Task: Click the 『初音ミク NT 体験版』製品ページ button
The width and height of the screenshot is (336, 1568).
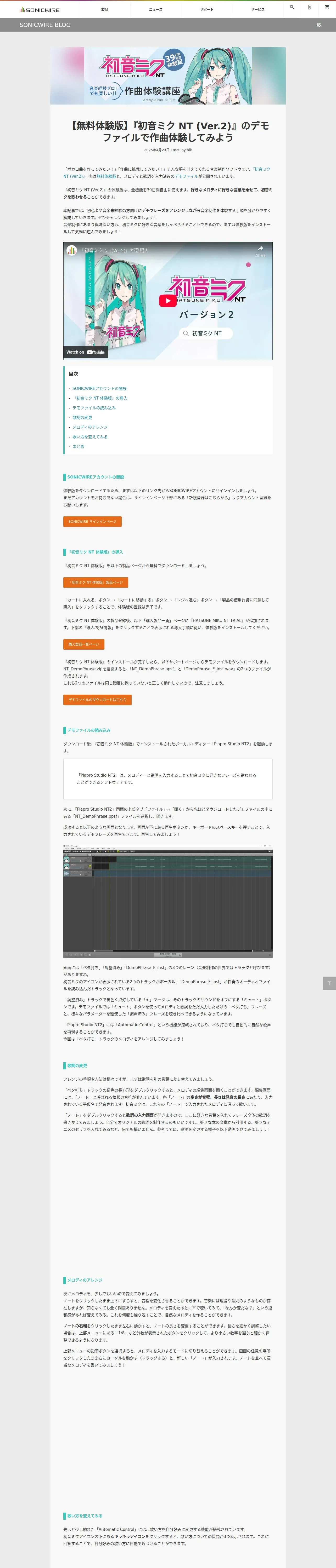Action: (96, 583)
